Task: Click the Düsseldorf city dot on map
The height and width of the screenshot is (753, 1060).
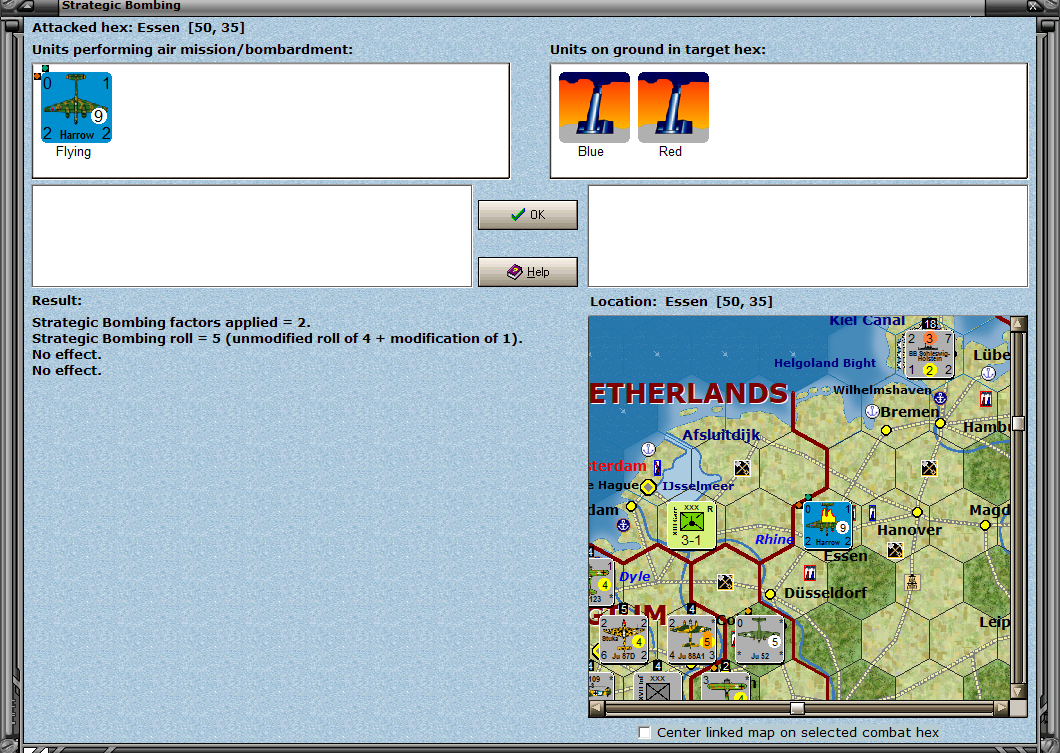Action: (770, 594)
